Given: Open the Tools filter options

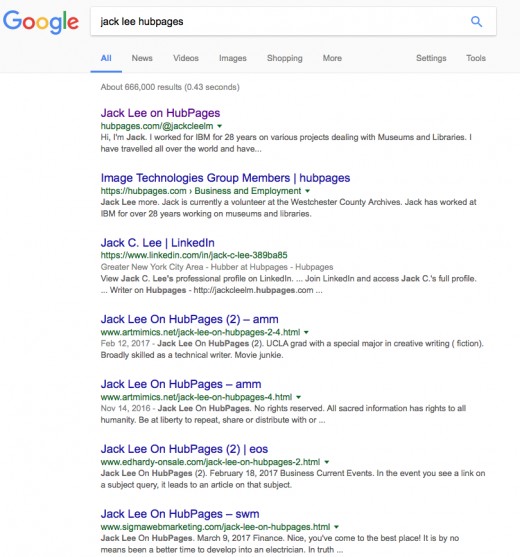Looking at the screenshot, I should click(x=476, y=58).
